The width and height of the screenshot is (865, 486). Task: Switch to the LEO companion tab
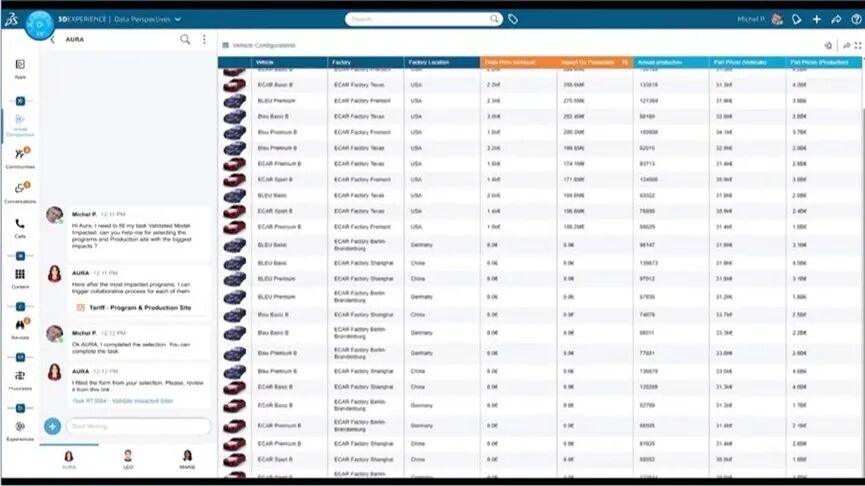128,459
